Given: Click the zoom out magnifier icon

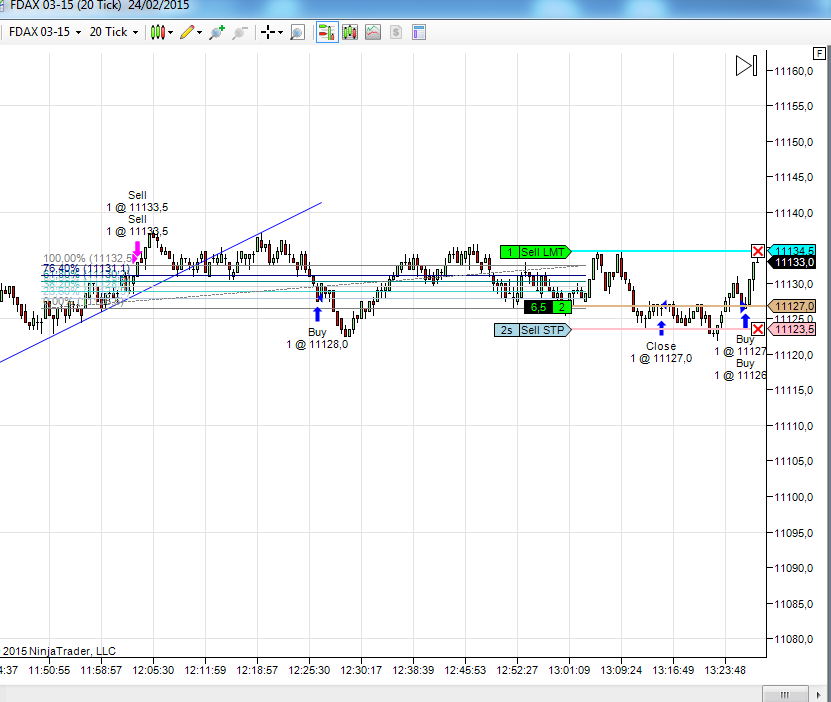Looking at the screenshot, I should click(x=240, y=32).
